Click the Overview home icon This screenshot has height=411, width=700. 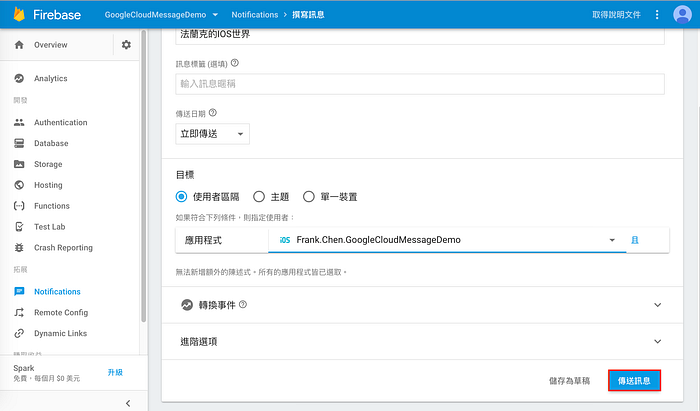point(19,45)
